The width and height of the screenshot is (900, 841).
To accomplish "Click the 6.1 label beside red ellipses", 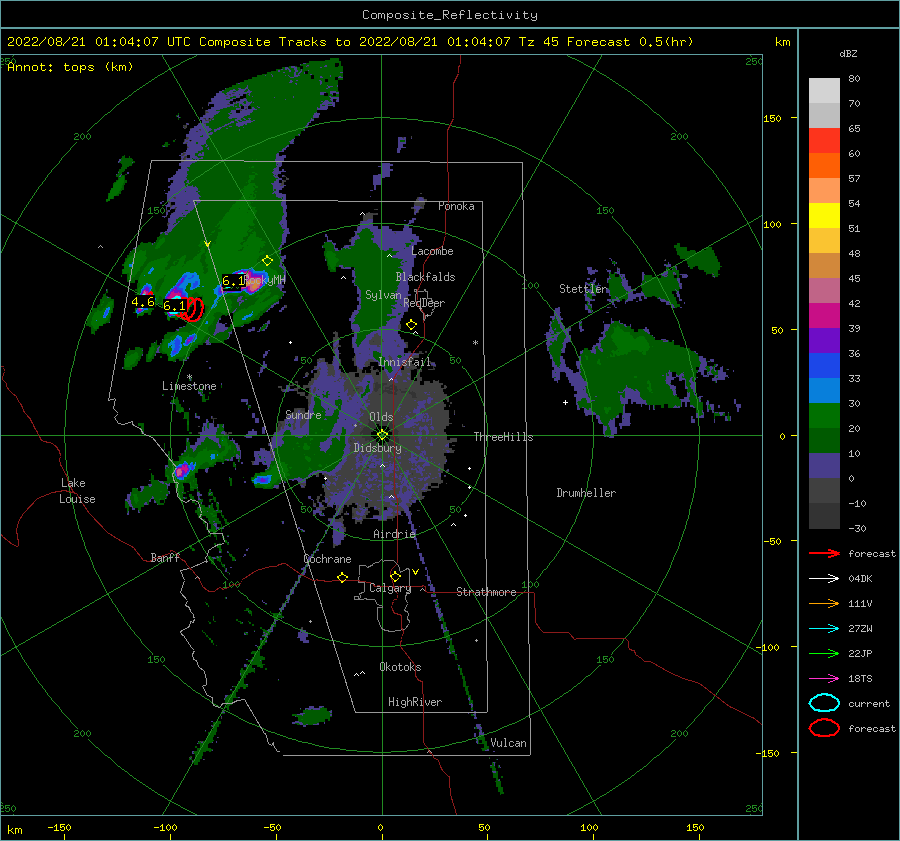I will [174, 306].
